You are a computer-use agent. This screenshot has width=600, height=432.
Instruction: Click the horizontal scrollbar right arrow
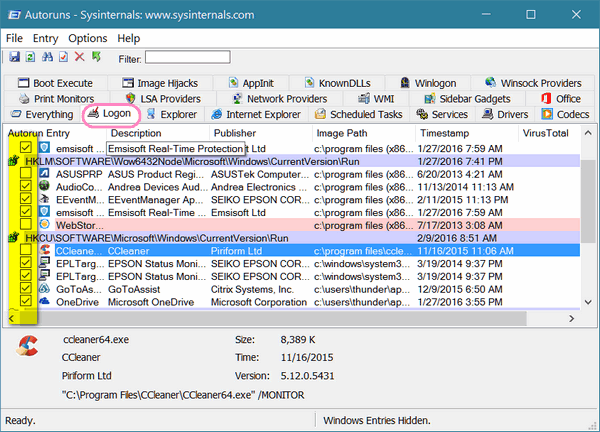coord(571,318)
